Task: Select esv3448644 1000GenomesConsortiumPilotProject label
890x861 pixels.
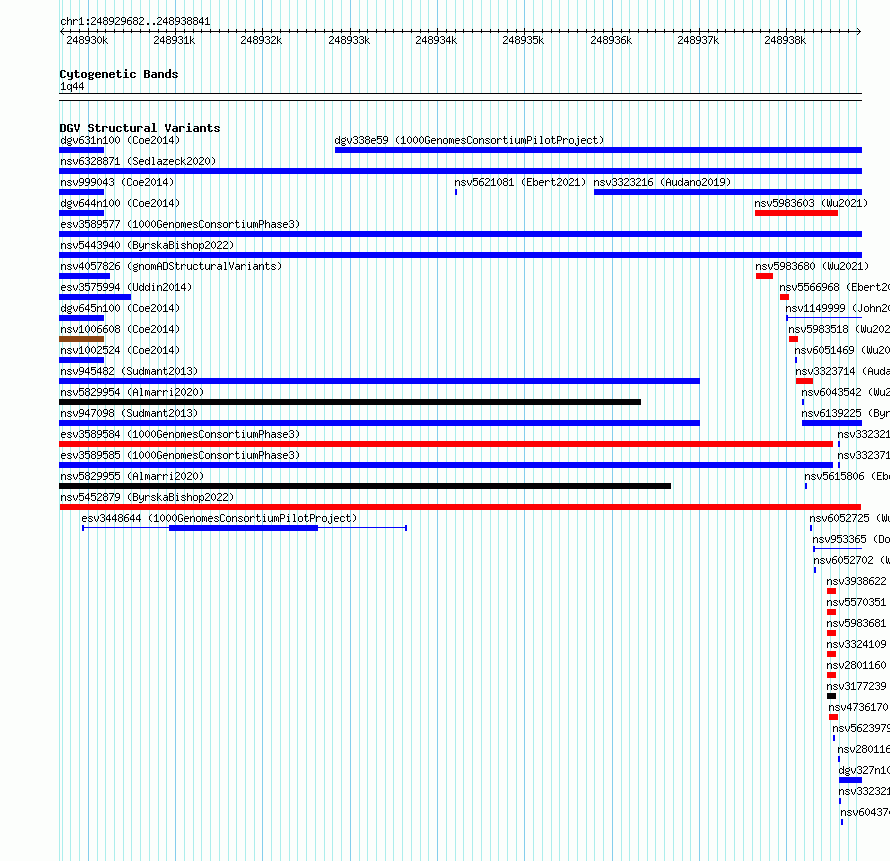Action: pos(219,518)
